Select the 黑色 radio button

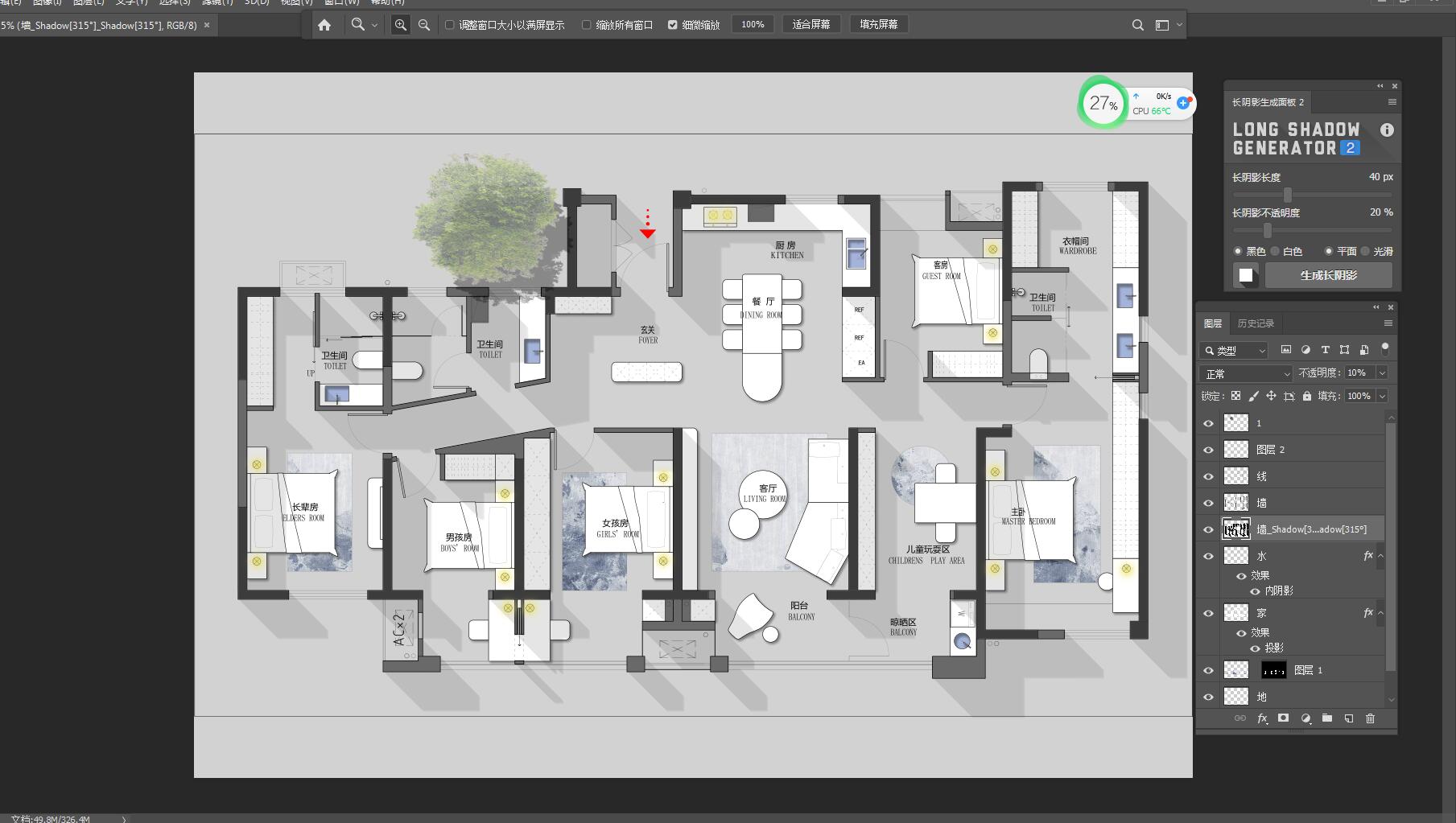click(1239, 251)
